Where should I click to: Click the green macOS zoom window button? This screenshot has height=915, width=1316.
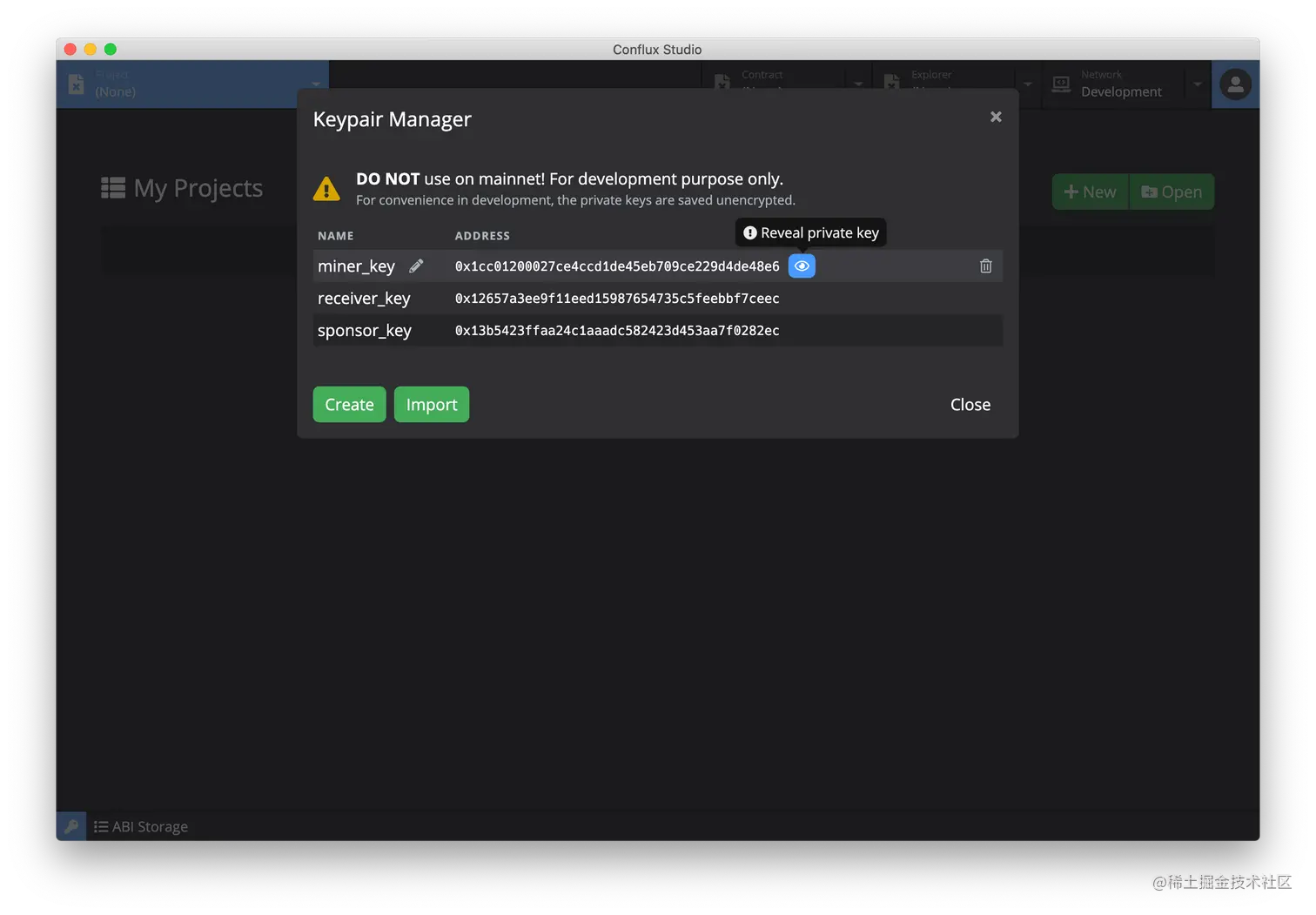(x=111, y=49)
